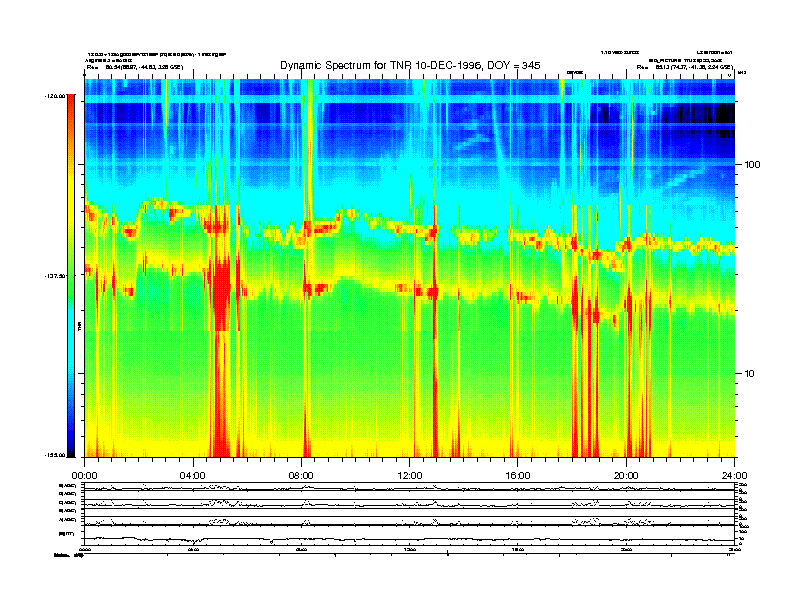Image resolution: width=792 pixels, height=612 pixels.
Task: Click the vertical rainbow color scale bar
Action: tap(71, 276)
